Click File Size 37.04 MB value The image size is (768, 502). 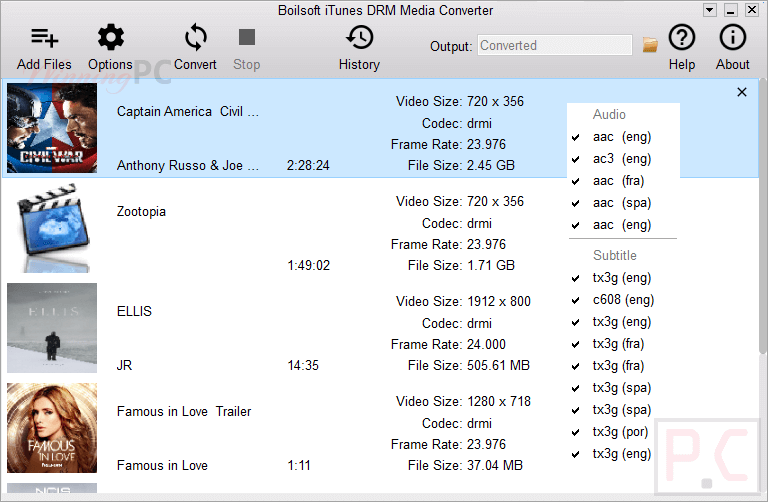[x=495, y=465]
